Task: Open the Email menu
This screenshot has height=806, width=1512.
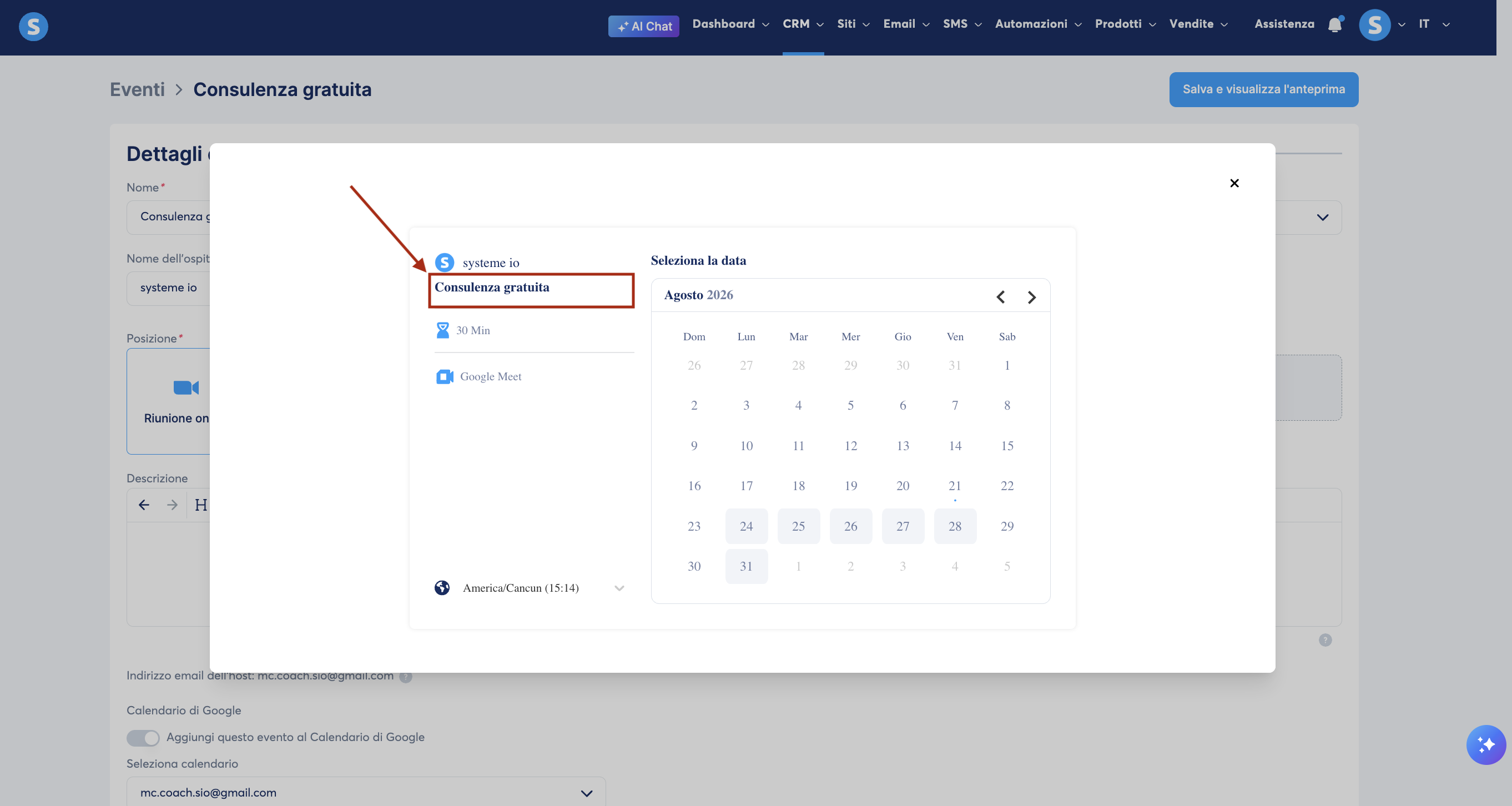Action: pyautogui.click(x=906, y=24)
